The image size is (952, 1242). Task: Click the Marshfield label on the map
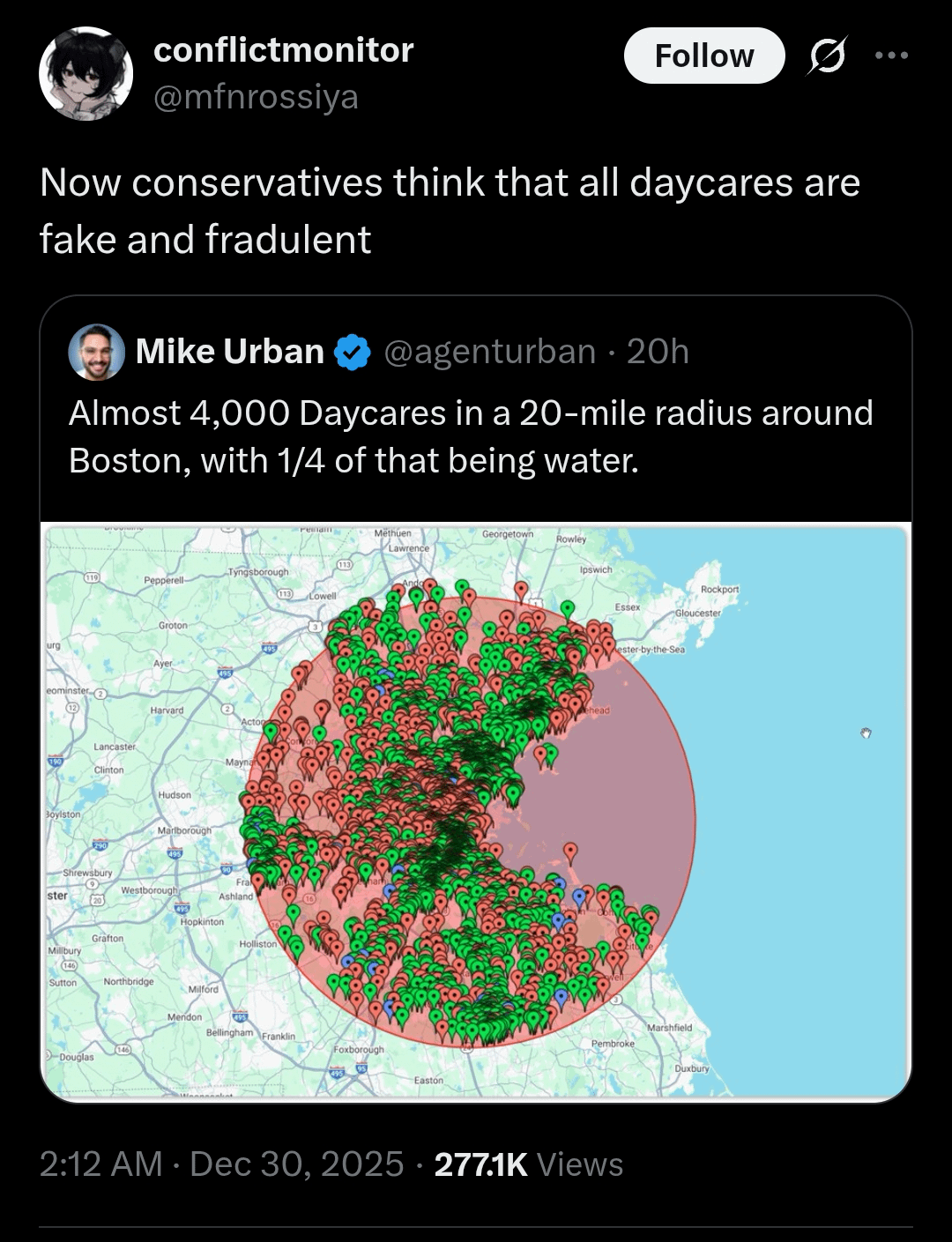pos(669,1028)
